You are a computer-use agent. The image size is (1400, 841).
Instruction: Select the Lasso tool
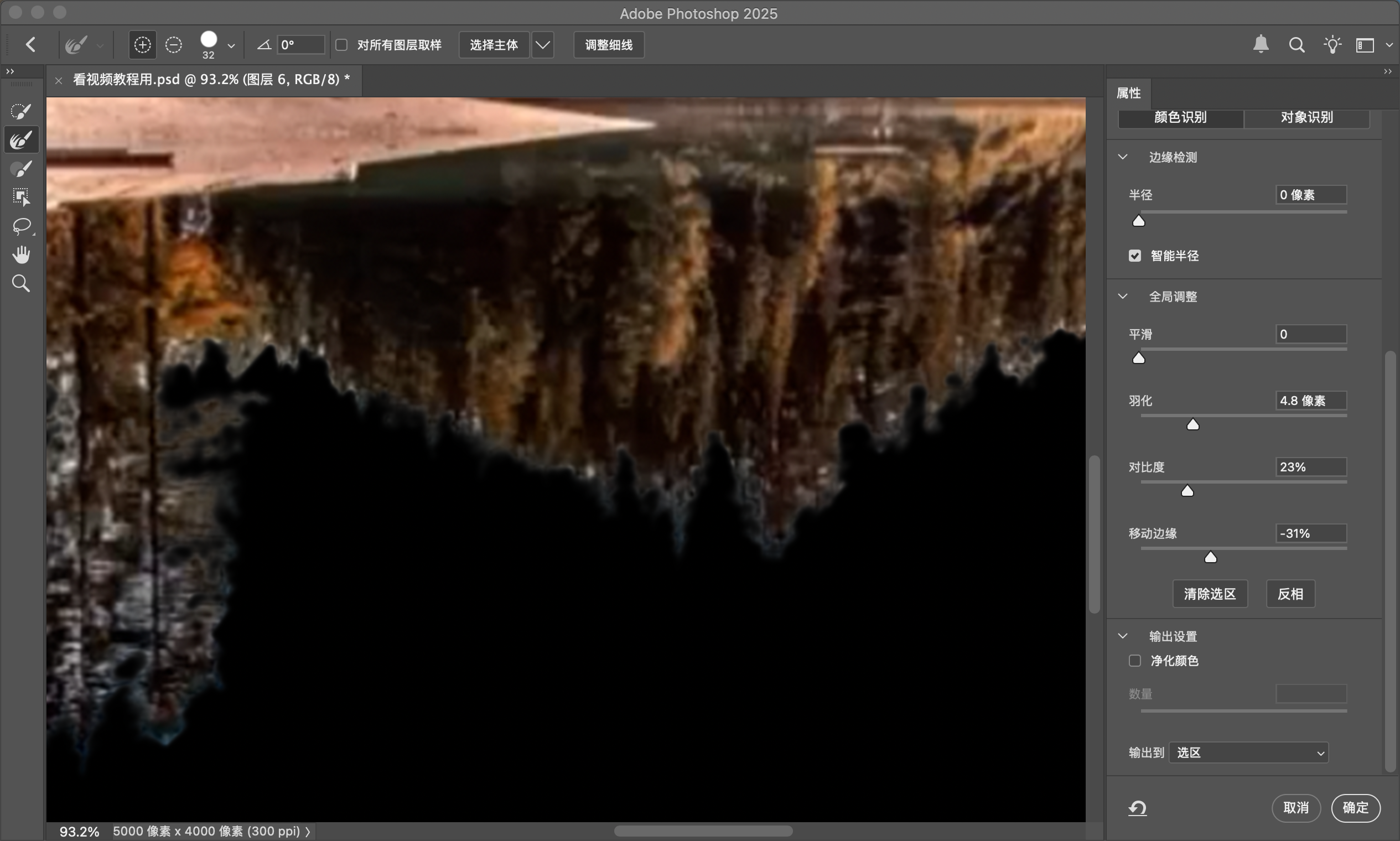tap(21, 226)
